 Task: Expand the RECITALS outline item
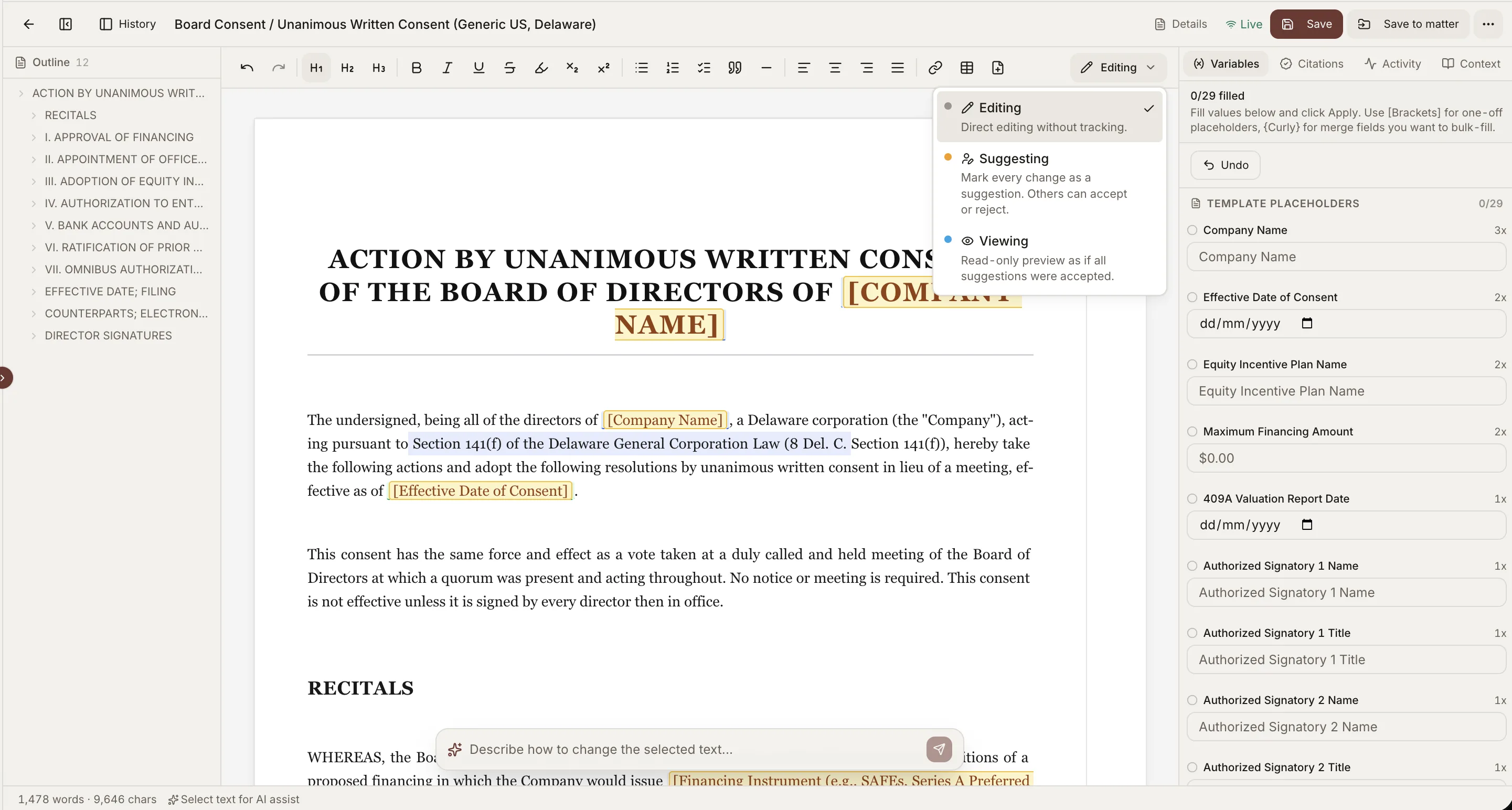34,115
